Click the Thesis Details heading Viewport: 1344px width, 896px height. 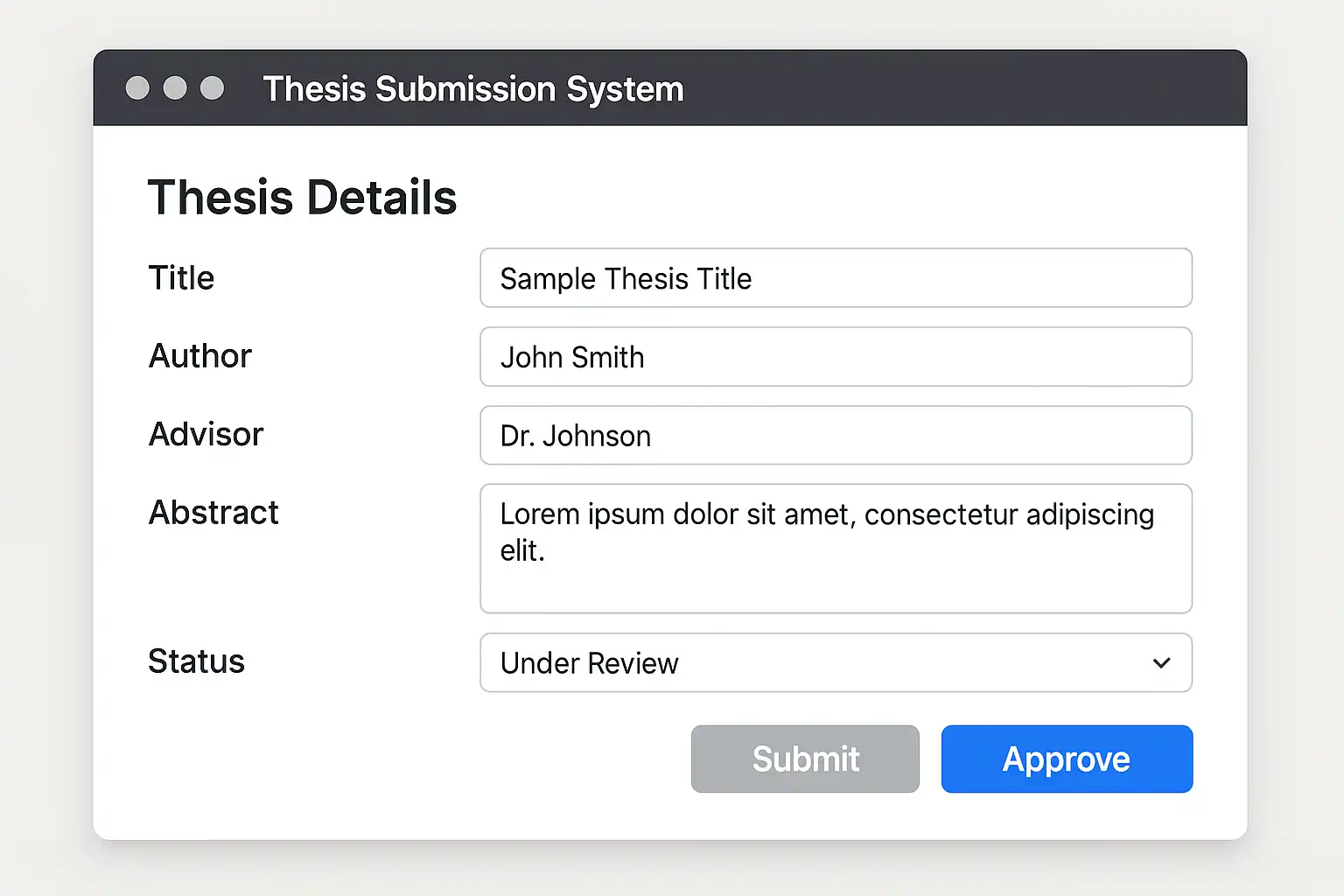[x=302, y=198]
